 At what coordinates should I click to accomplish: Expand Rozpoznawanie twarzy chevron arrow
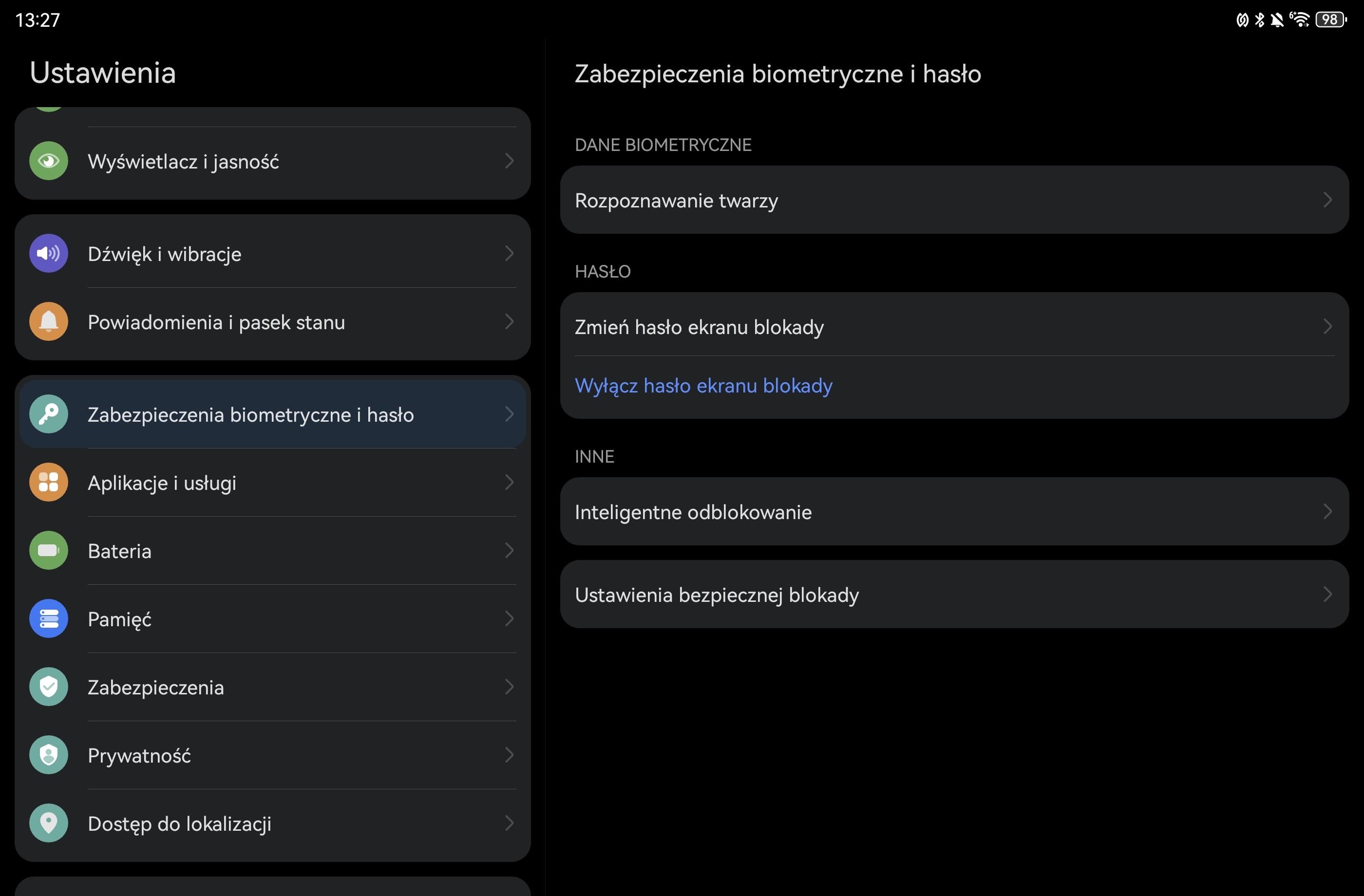1327,200
